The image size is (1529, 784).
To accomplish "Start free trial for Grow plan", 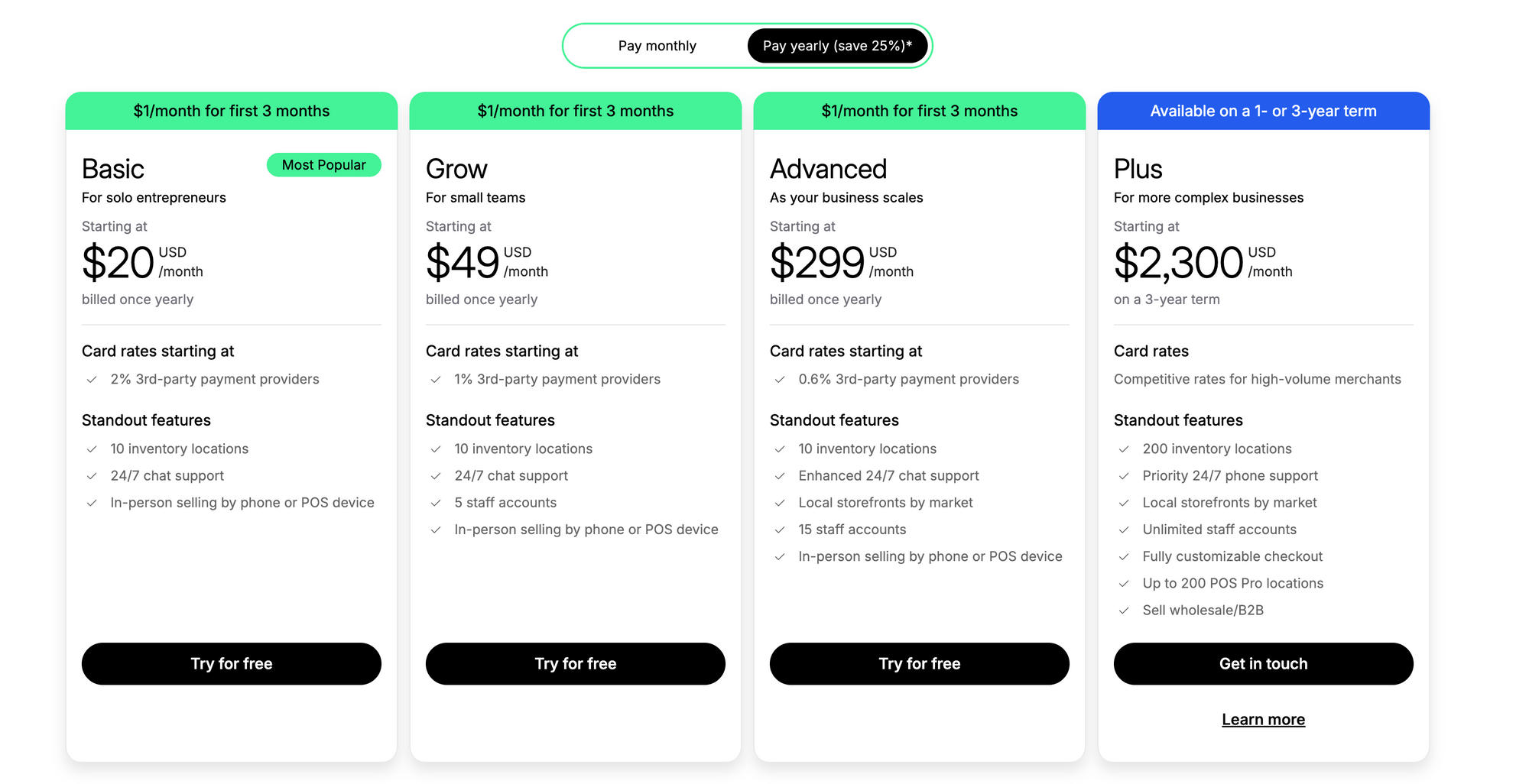I will 575,663.
